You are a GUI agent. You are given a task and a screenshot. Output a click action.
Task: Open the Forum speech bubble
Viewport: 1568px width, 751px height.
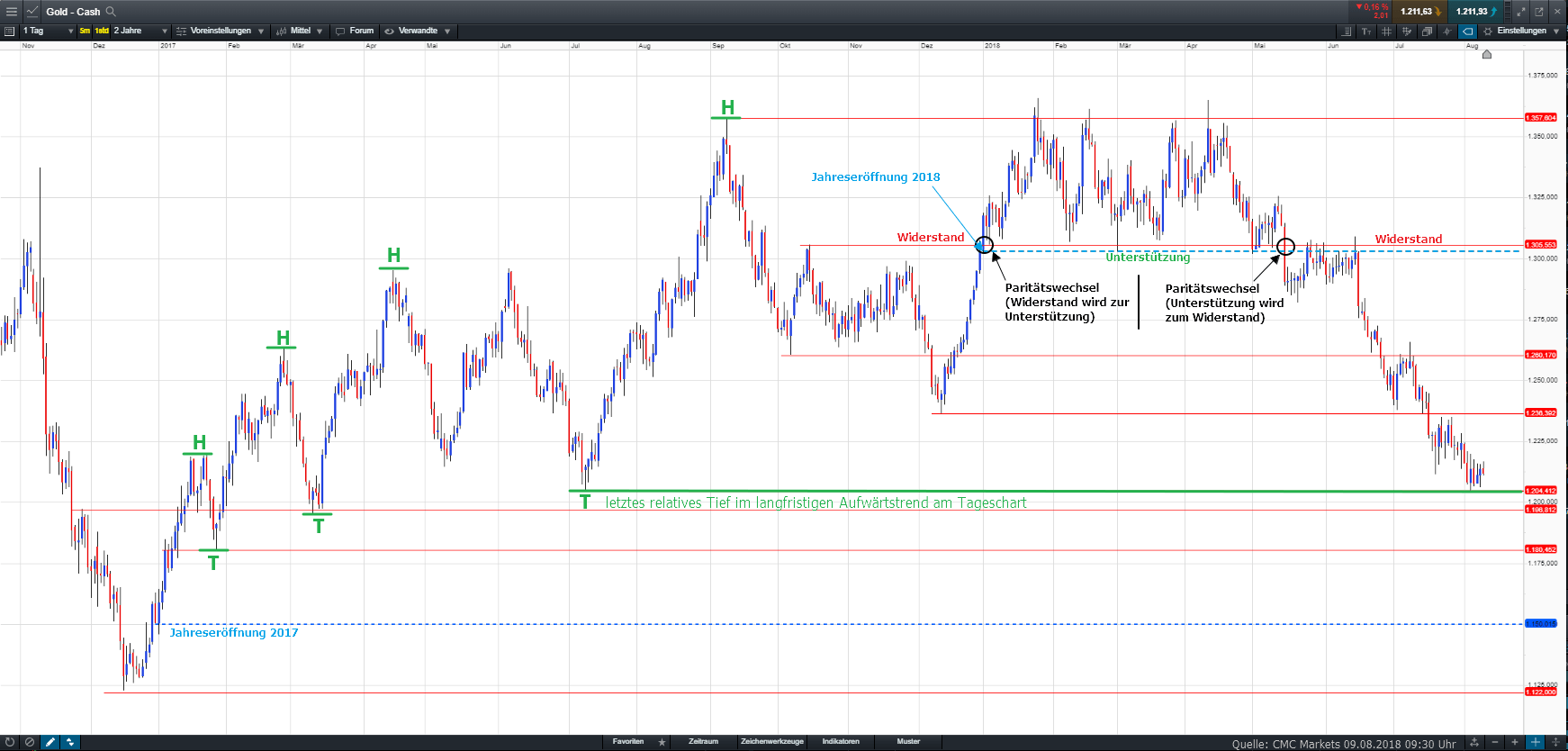(x=340, y=31)
